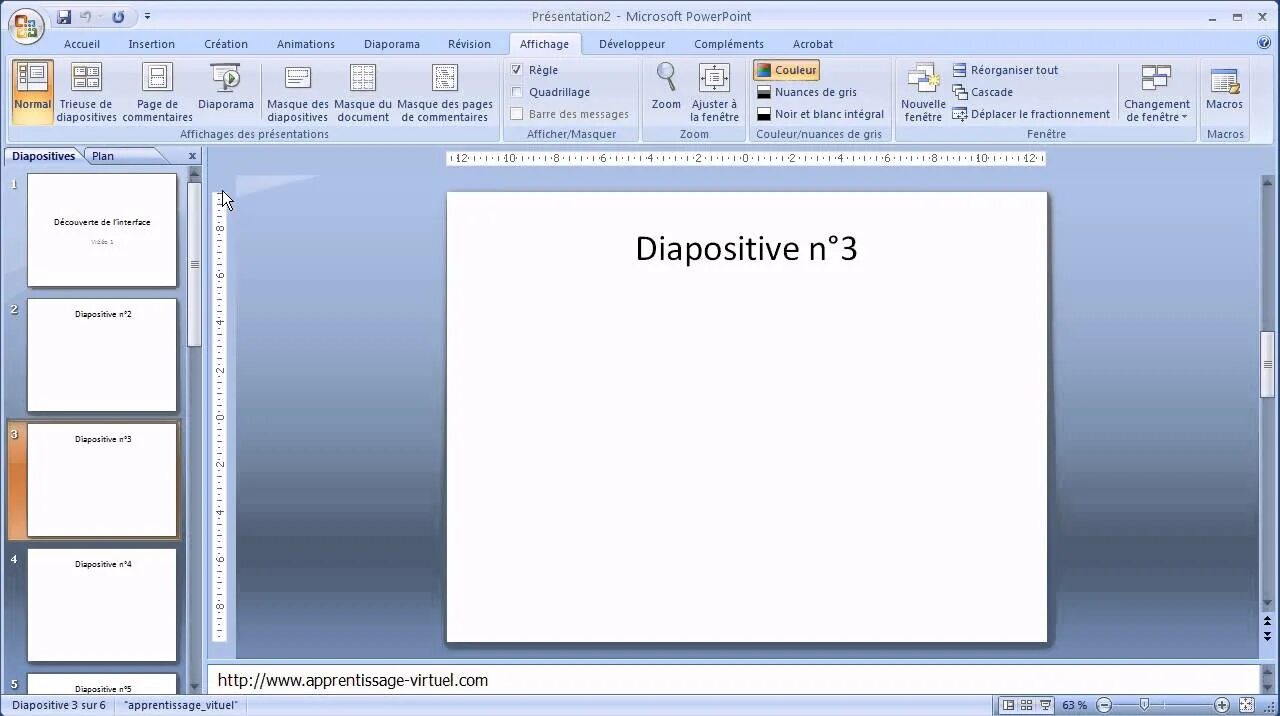Switch to Noir et blanc intégral
1280x716 pixels.
pos(820,114)
